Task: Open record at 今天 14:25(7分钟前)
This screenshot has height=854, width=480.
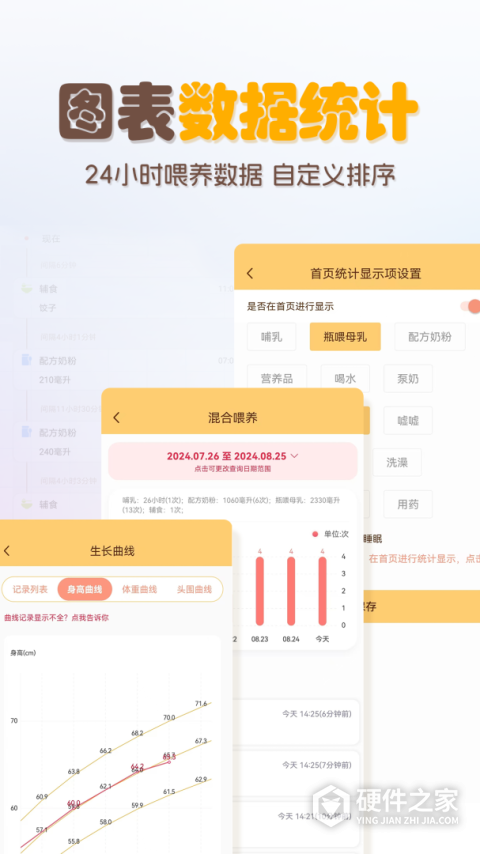Action: pos(296,773)
